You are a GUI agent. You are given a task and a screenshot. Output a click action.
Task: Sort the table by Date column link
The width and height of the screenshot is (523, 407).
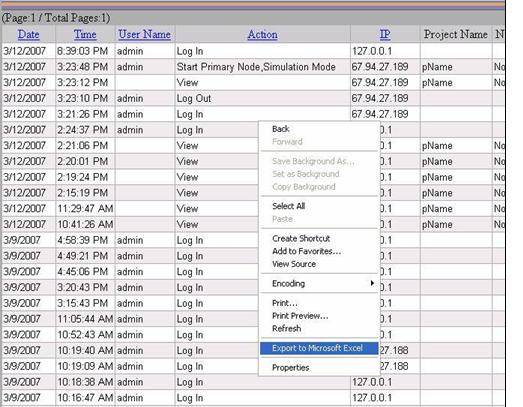[28, 34]
